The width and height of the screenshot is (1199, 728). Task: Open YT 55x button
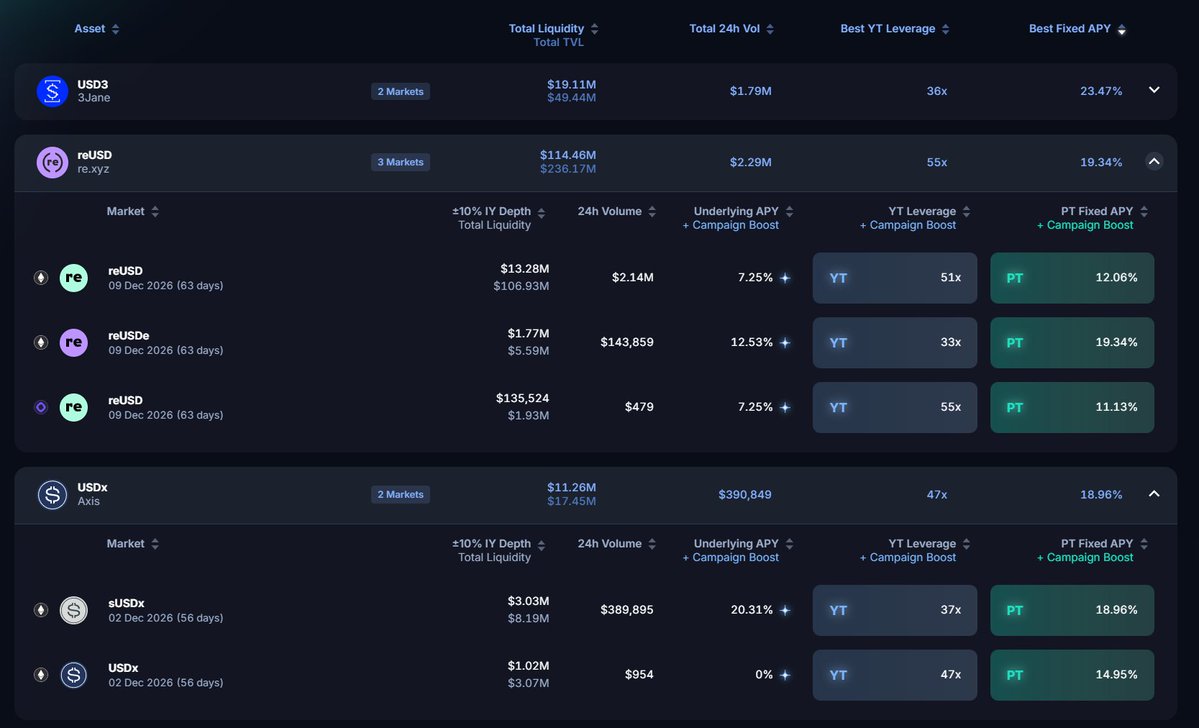[x=895, y=408]
